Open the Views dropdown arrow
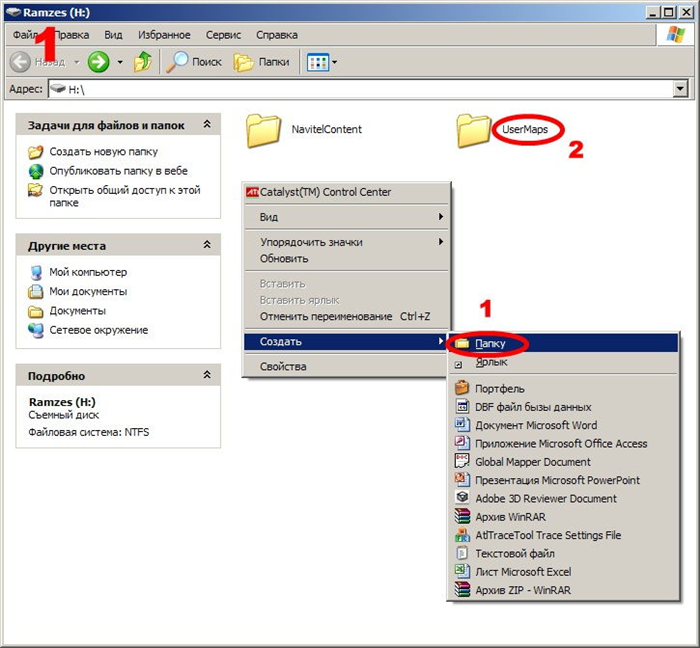The image size is (700, 648). click(x=334, y=62)
